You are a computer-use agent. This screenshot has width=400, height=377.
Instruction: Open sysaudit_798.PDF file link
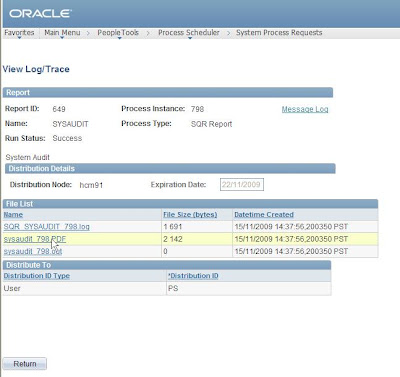click(x=35, y=239)
